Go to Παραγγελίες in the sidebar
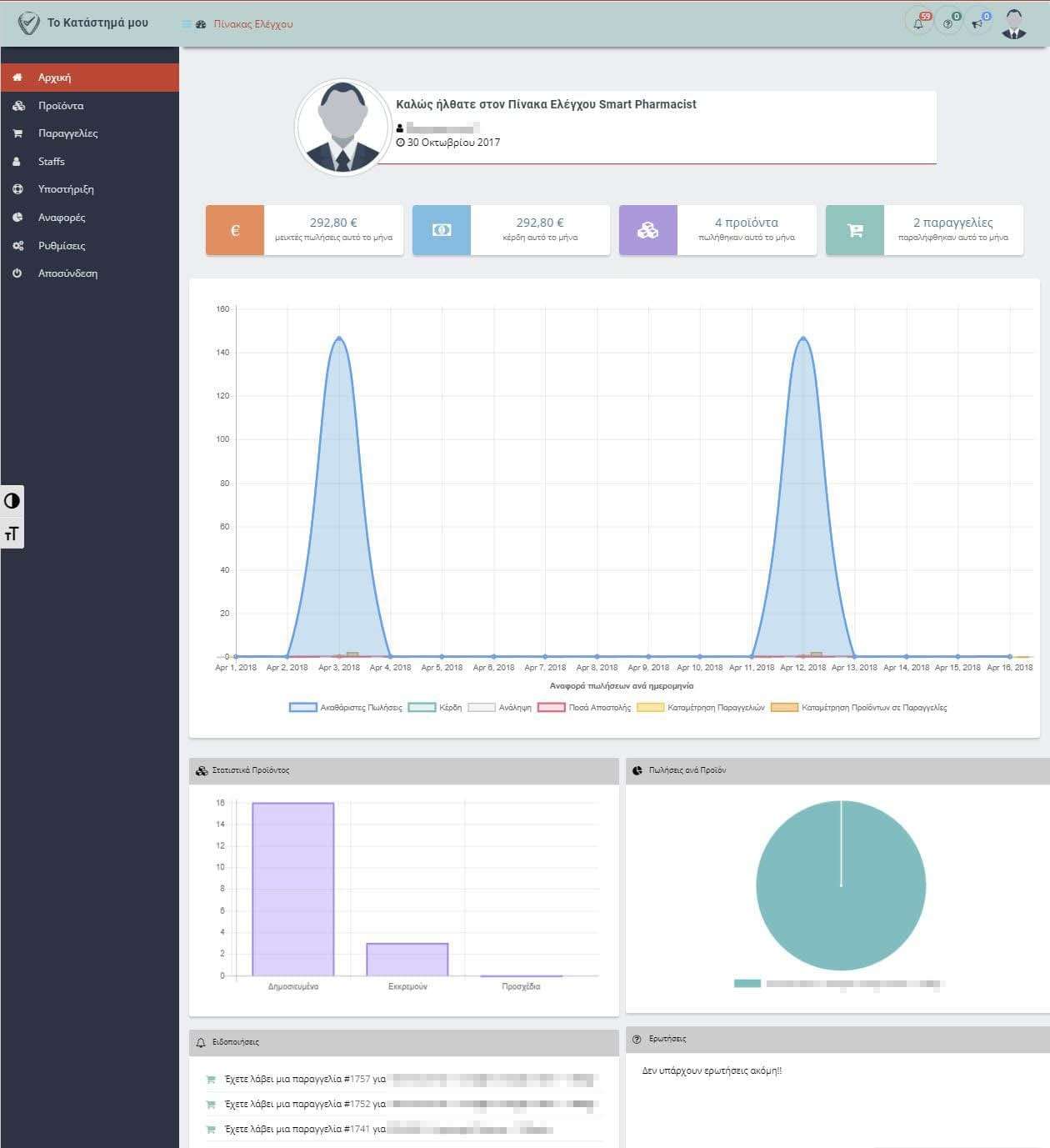The height and width of the screenshot is (1148, 1050). [67, 133]
